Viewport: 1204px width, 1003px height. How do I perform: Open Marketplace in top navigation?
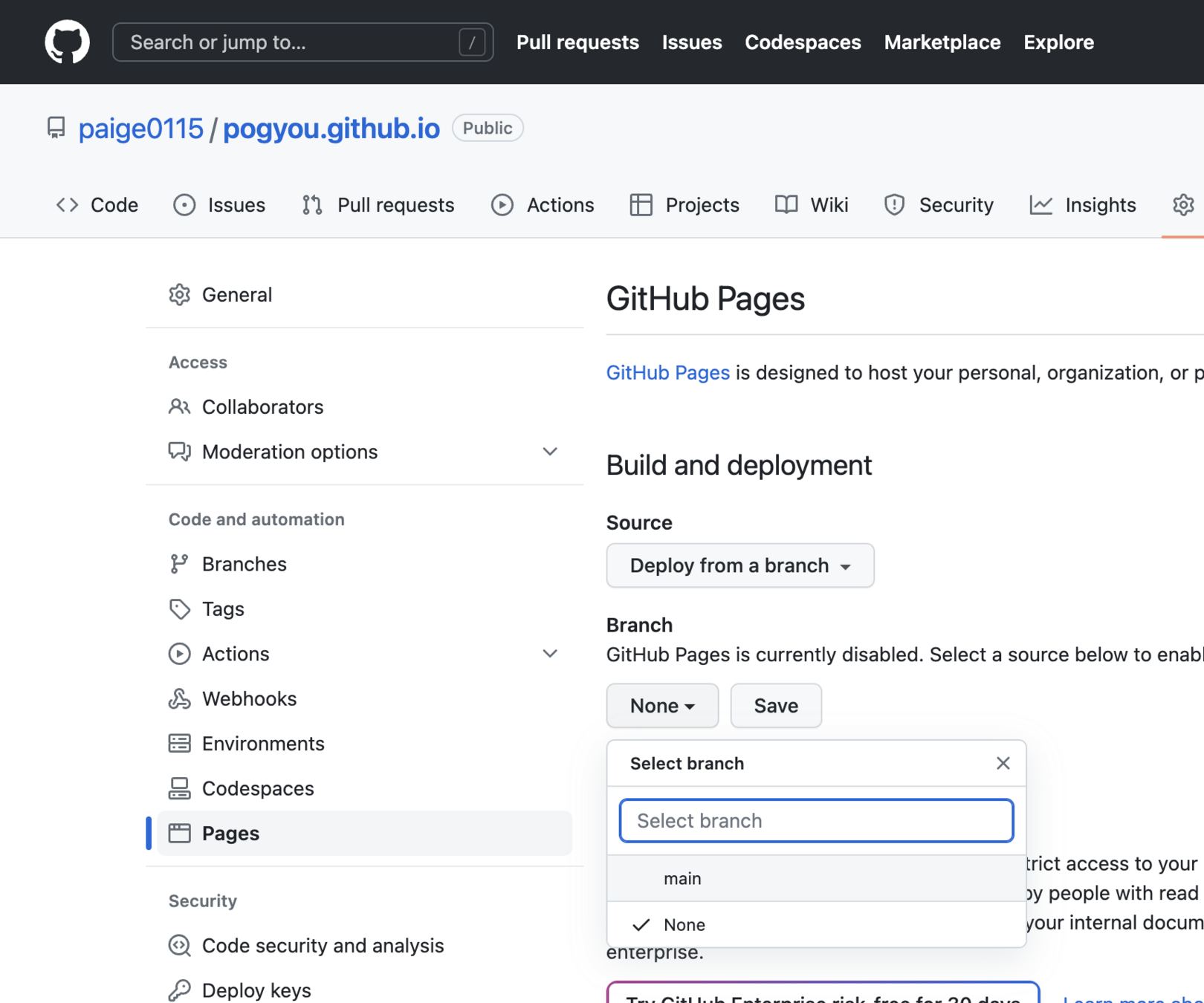pyautogui.click(x=942, y=42)
